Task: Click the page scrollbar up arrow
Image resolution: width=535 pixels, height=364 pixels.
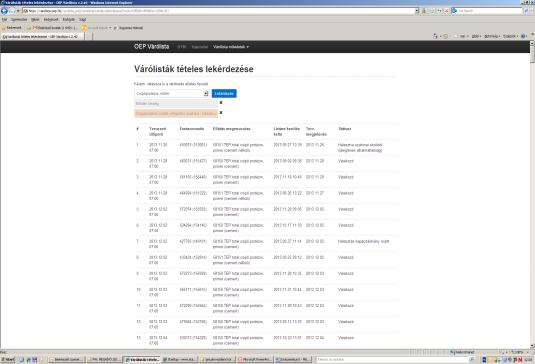Action: coord(532,43)
